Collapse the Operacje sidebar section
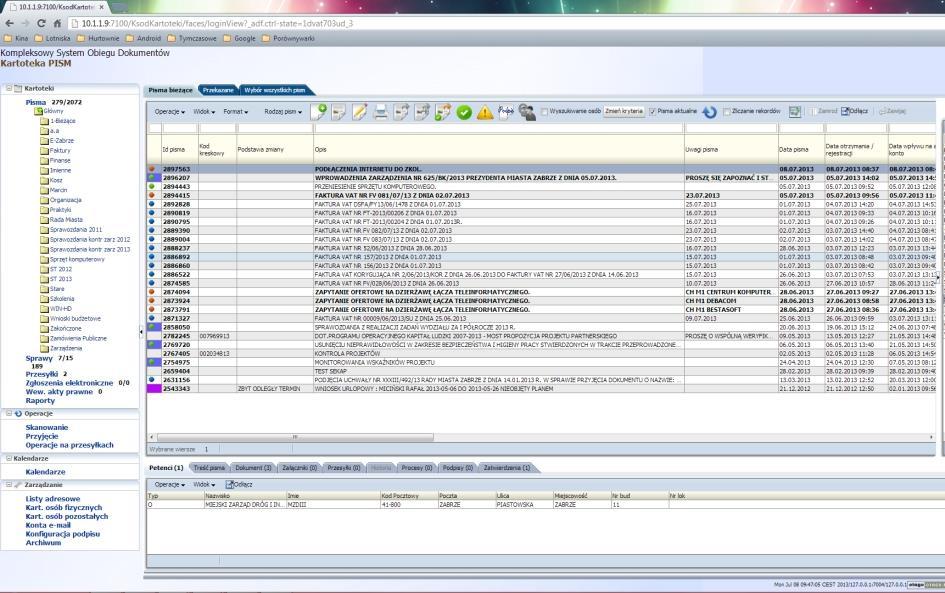Viewport: 945px width, 593px height. [x=9, y=413]
